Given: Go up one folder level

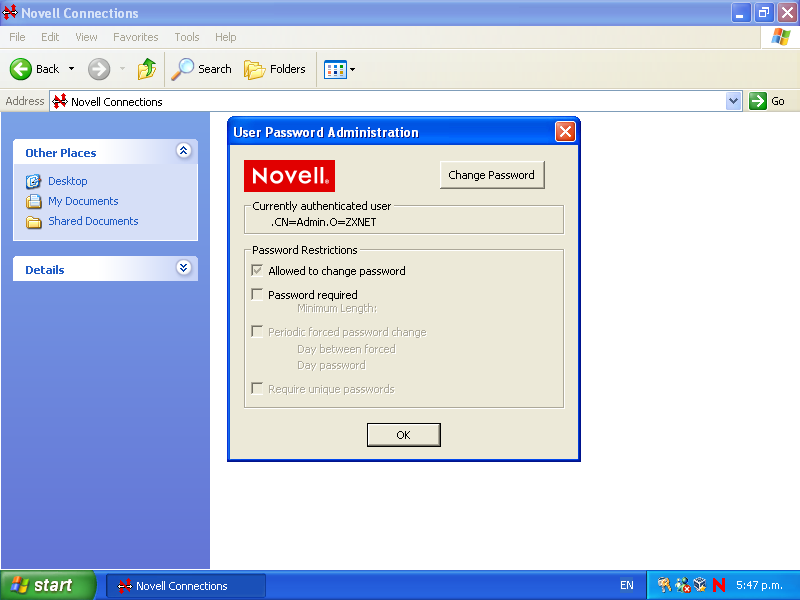Looking at the screenshot, I should click(147, 69).
